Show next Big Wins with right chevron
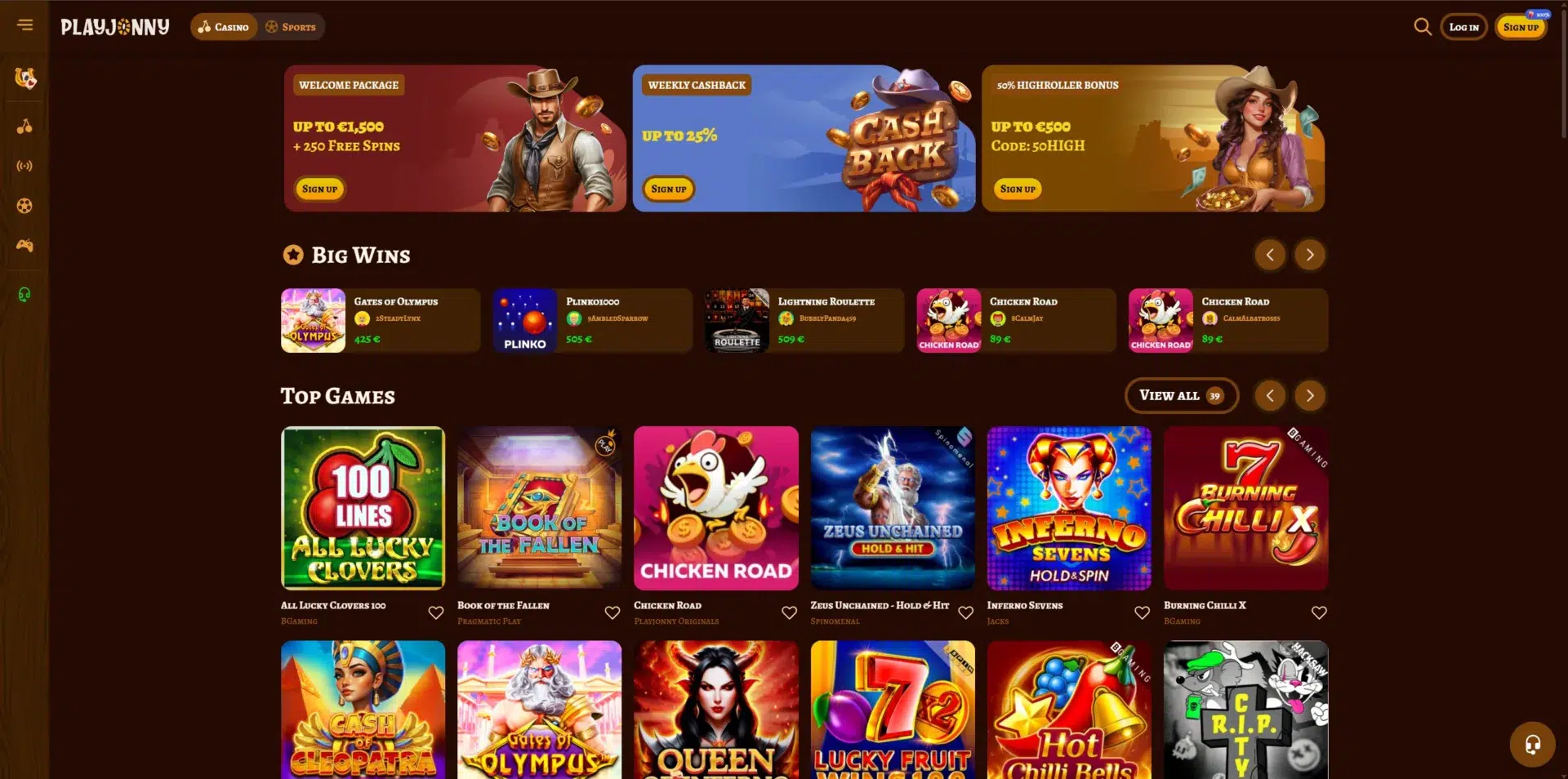The height and width of the screenshot is (779, 1568). [x=1310, y=255]
